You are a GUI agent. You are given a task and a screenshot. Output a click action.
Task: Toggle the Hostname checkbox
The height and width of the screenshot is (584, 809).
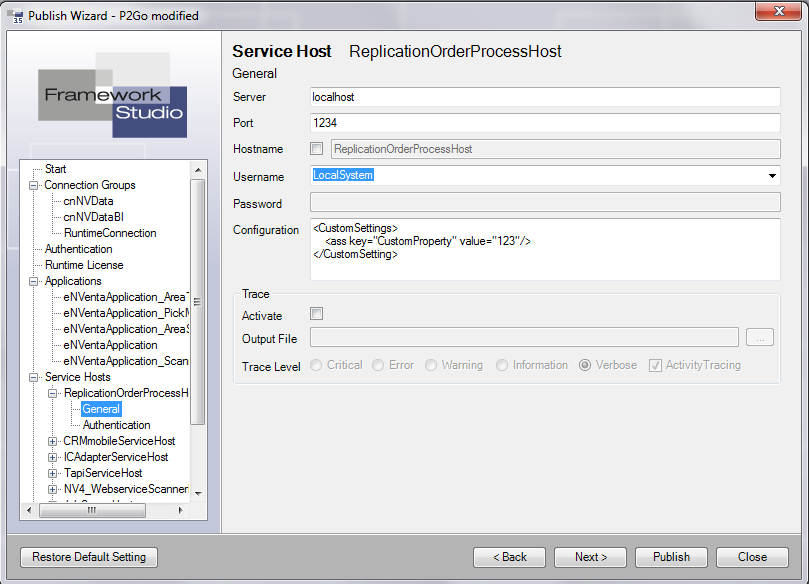(x=316, y=149)
